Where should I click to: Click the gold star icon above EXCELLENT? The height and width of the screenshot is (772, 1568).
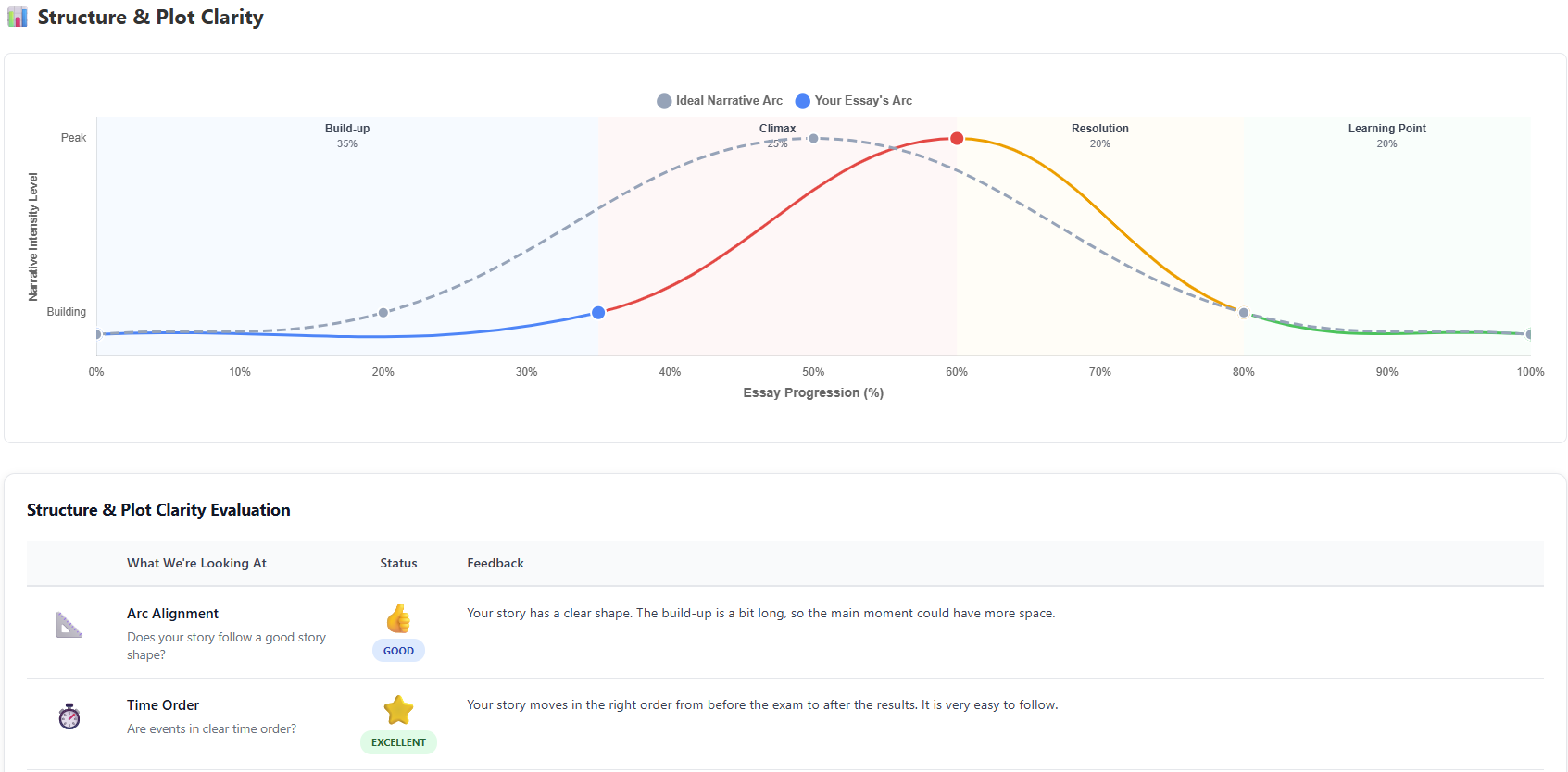[398, 710]
